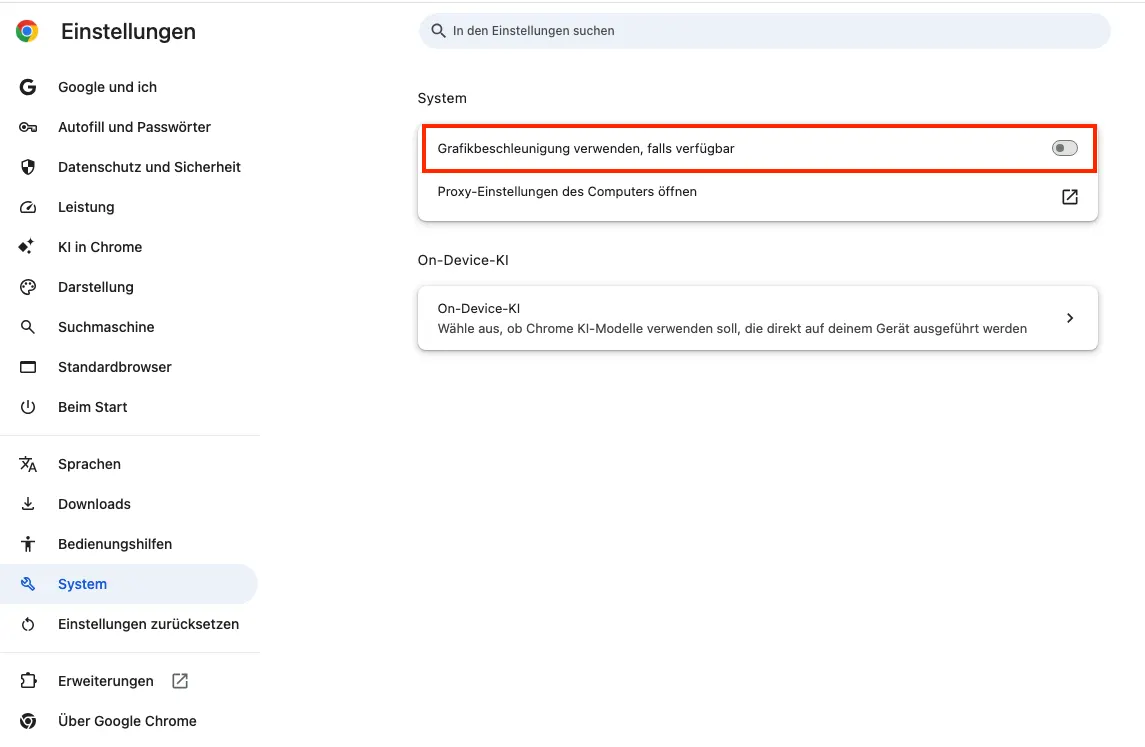Open Einstellungen zurücksetzen page
1145x747 pixels.
[148, 624]
